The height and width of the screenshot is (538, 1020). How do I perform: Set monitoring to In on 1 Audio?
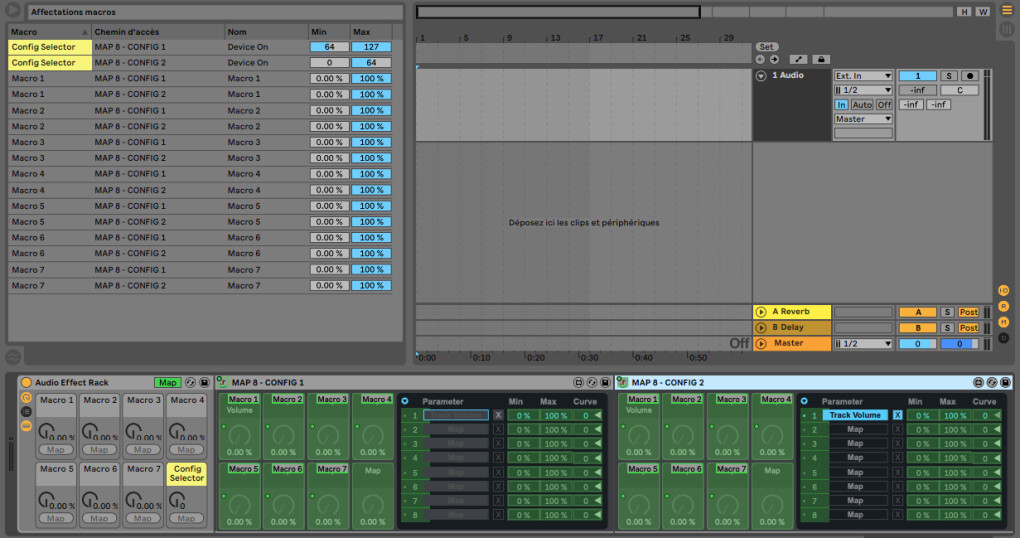[841, 105]
